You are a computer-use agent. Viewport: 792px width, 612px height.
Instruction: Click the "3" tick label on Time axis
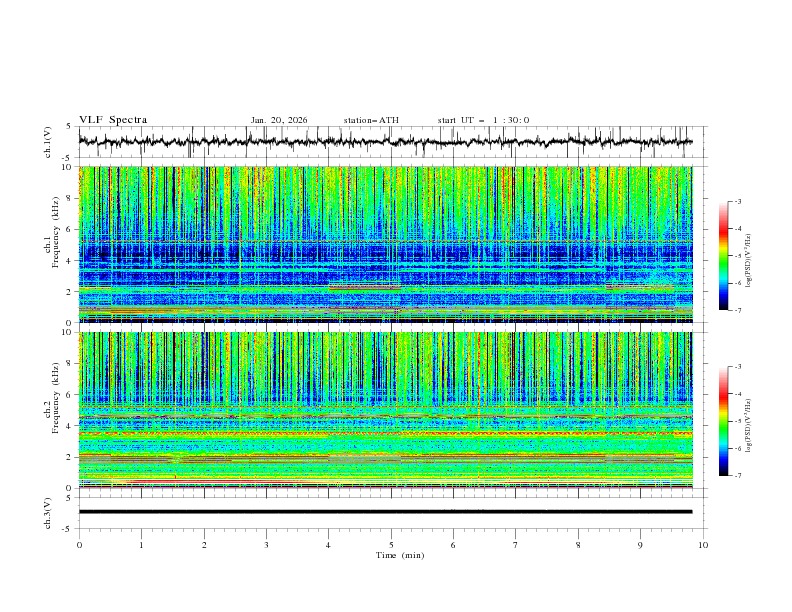(x=266, y=545)
